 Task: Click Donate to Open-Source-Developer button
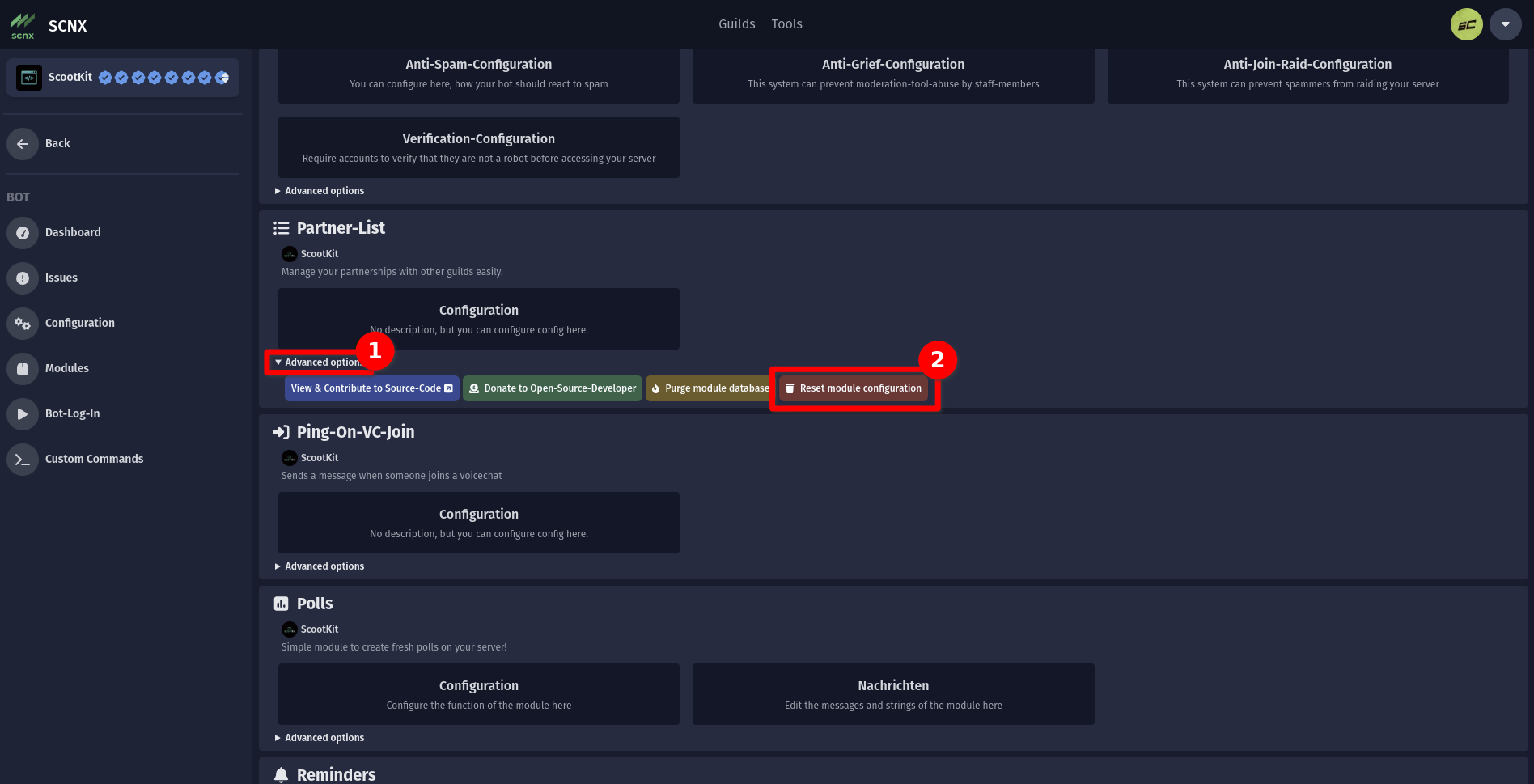(553, 388)
